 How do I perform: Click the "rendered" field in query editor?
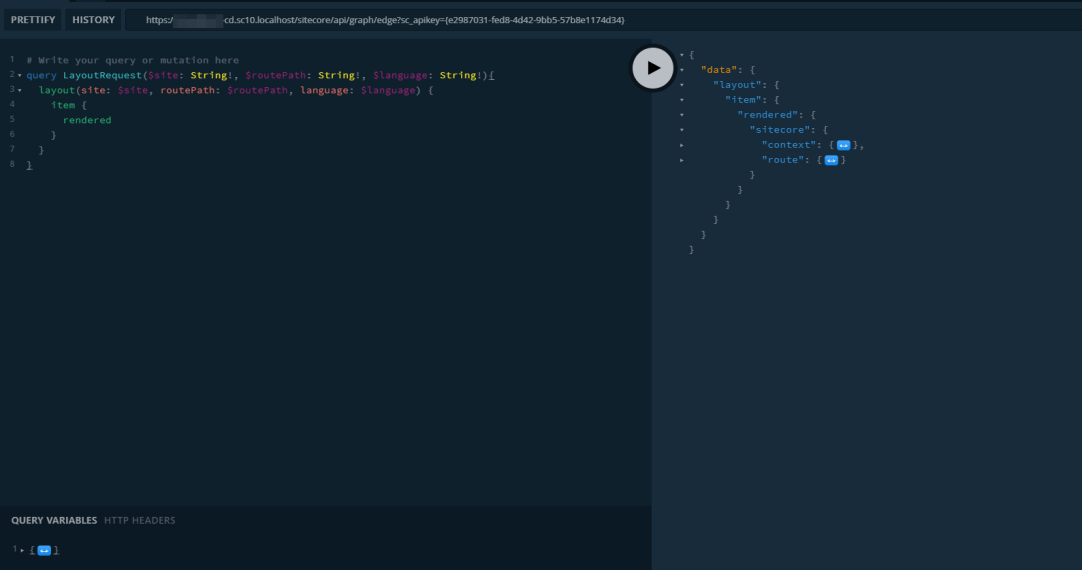87,120
